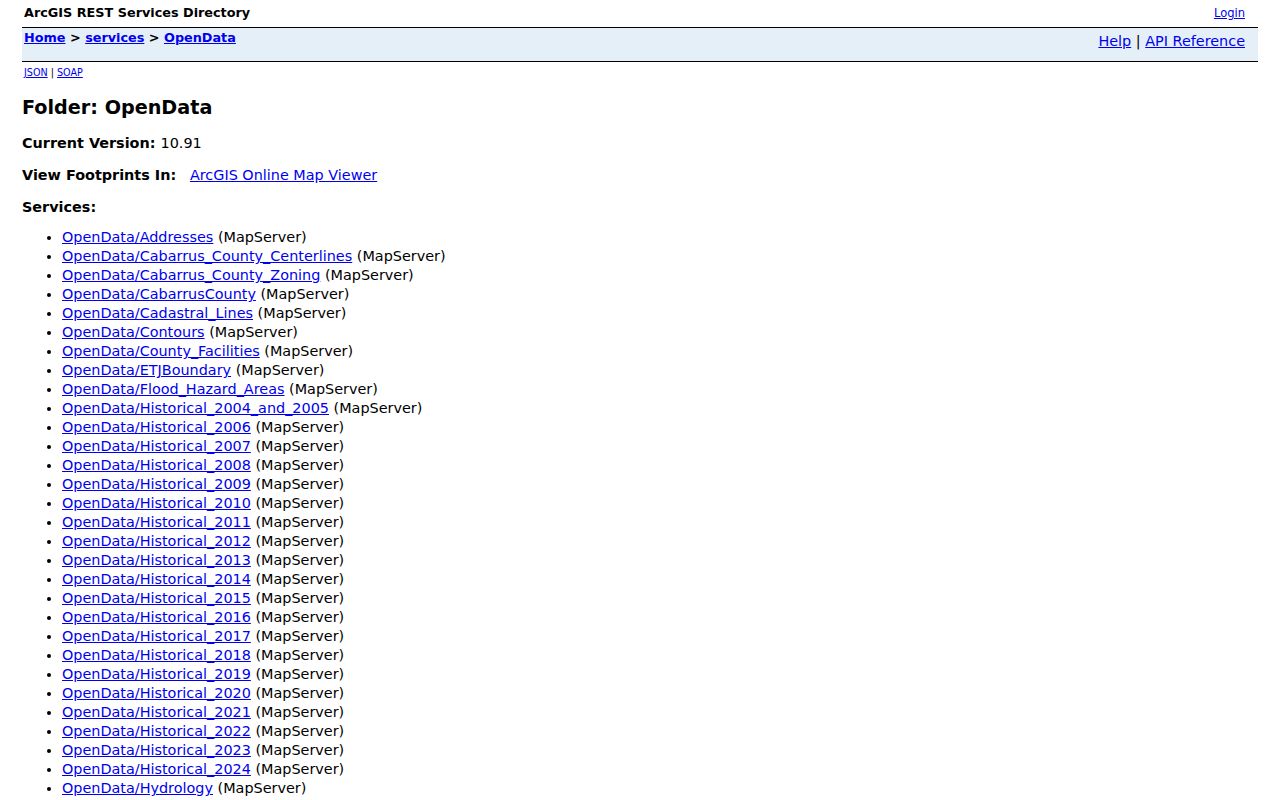Open the services breadcrumb link
Viewport: 1280px width, 800px height.
pos(115,38)
